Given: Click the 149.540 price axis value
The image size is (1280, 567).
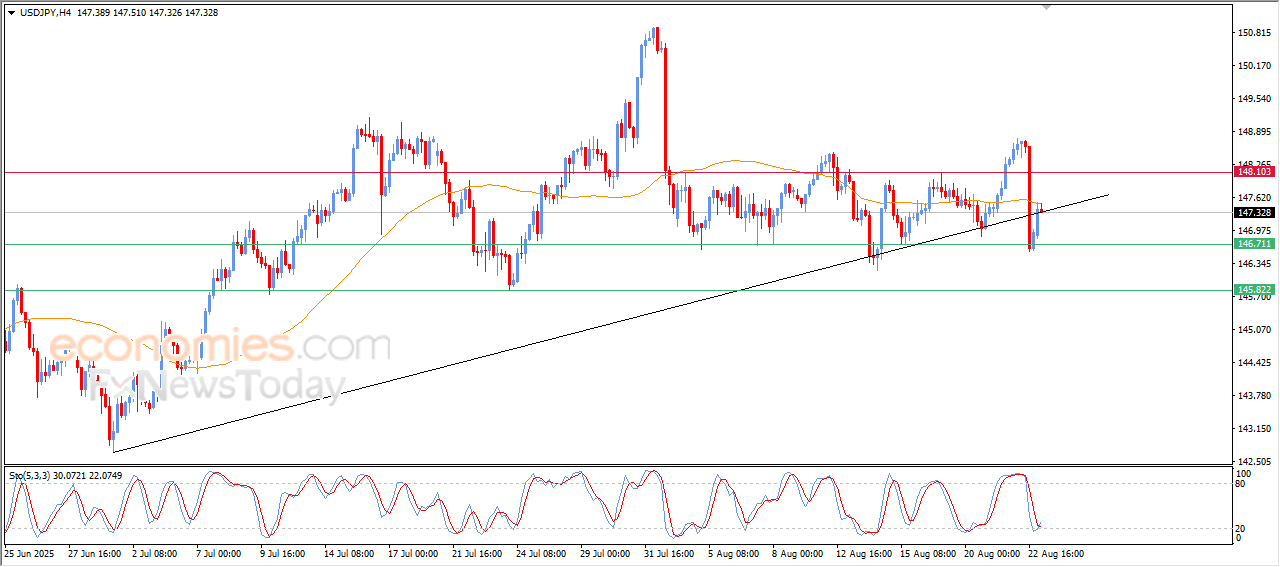Looking at the screenshot, I should point(1254,99).
